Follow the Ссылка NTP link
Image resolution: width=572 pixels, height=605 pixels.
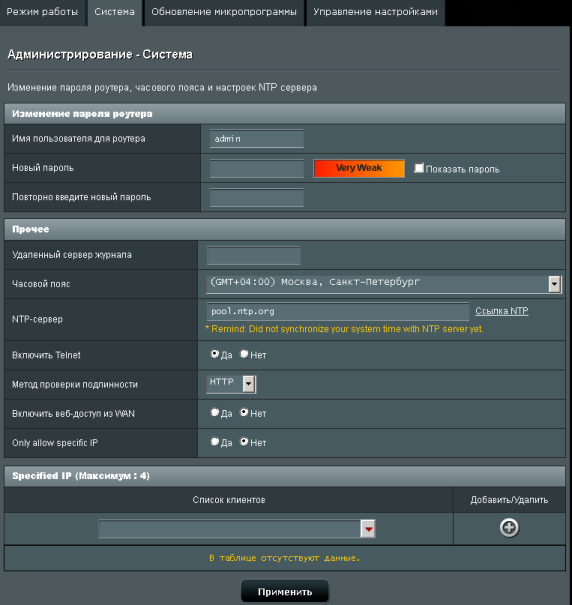[x=501, y=311]
